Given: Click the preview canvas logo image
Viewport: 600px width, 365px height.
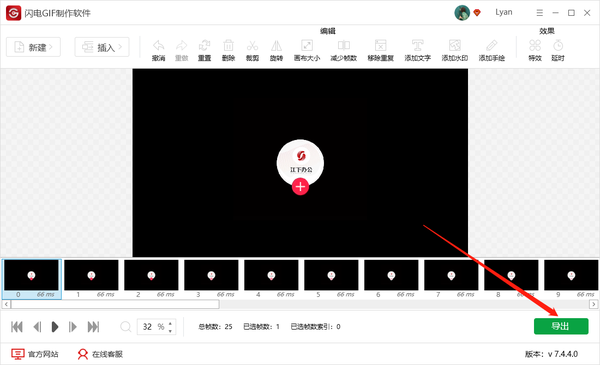Looking at the screenshot, I should [x=300, y=167].
